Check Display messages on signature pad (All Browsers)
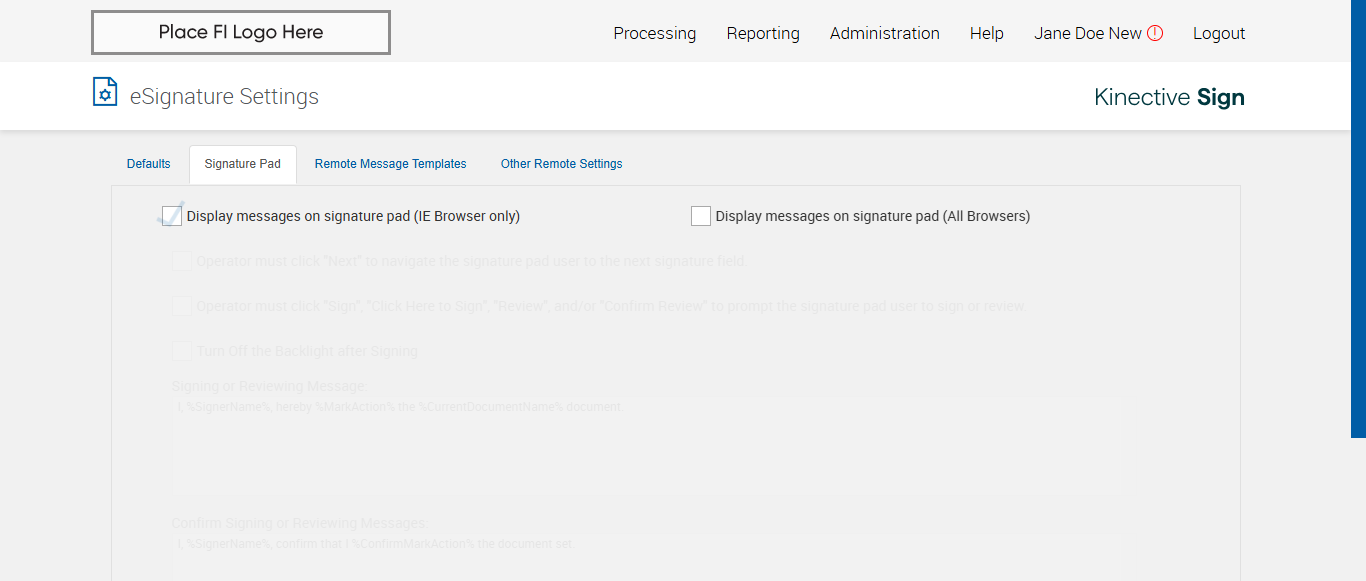This screenshot has width=1366, height=581. [701, 216]
